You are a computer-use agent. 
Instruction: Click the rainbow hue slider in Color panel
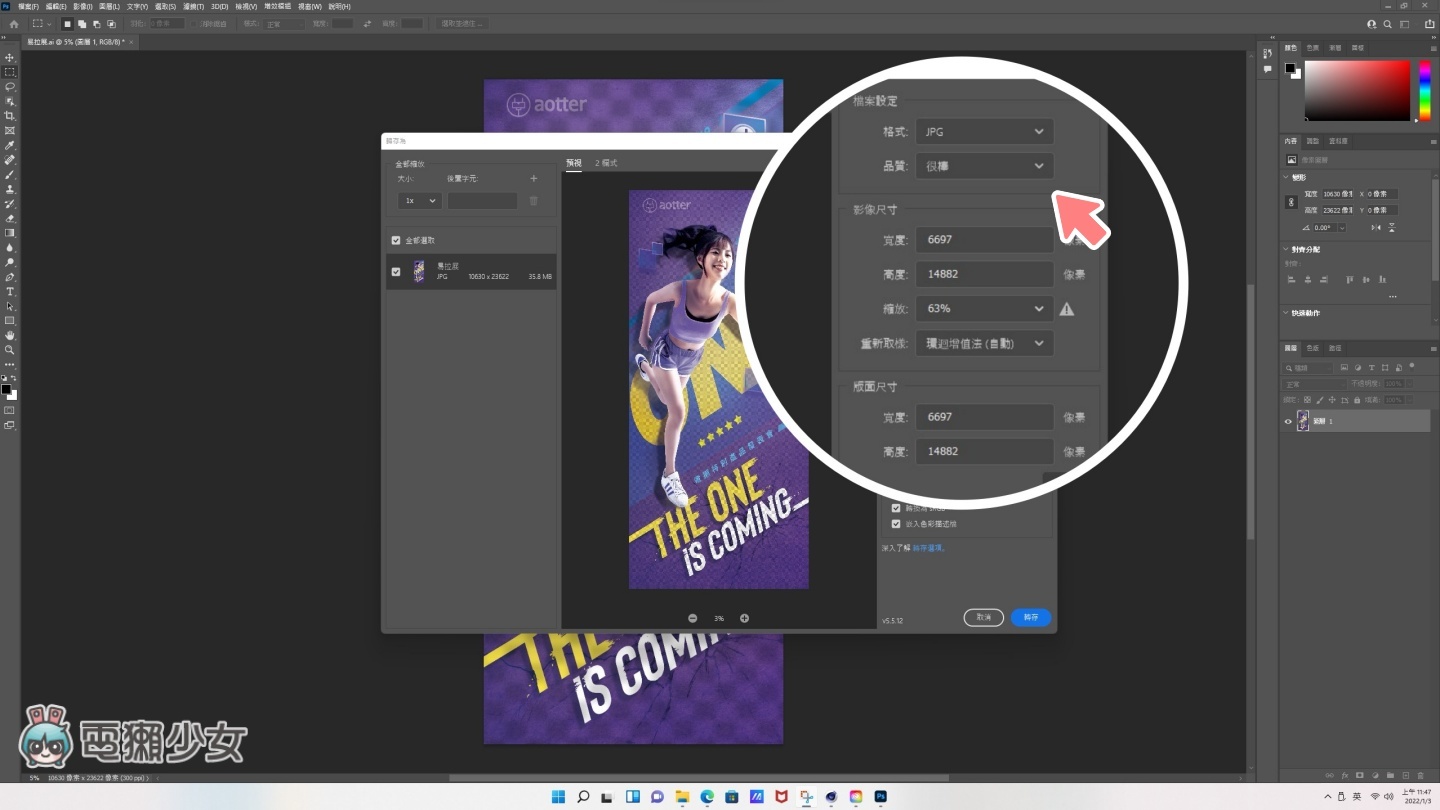1425,90
